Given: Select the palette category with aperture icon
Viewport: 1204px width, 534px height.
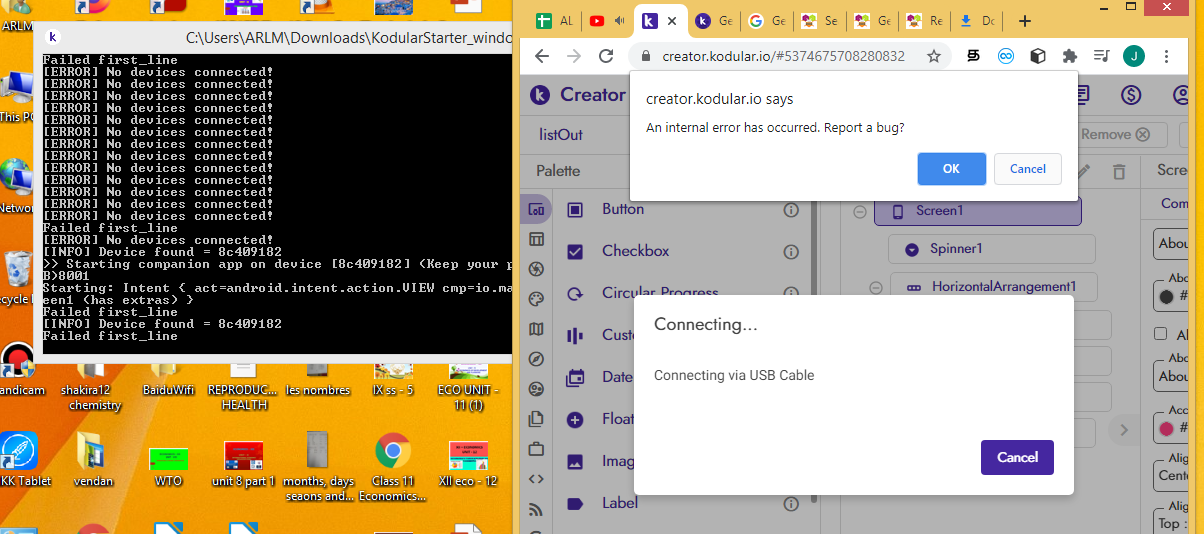Looking at the screenshot, I should click(536, 269).
